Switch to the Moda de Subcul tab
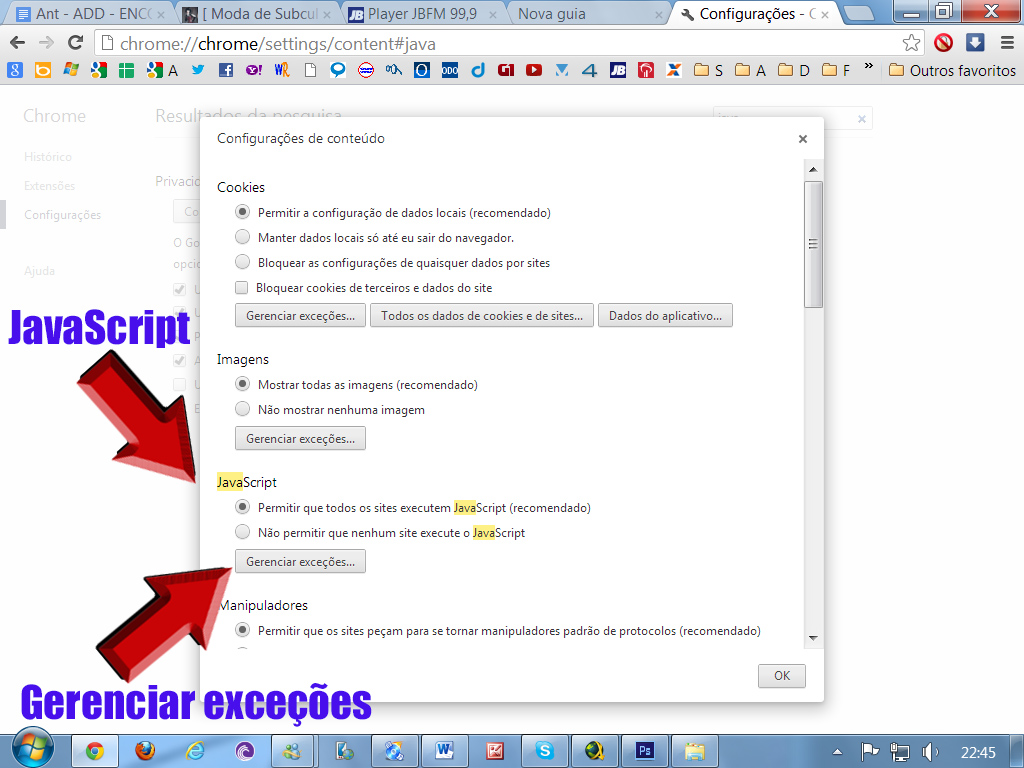Image resolution: width=1024 pixels, height=768 pixels. click(256, 14)
